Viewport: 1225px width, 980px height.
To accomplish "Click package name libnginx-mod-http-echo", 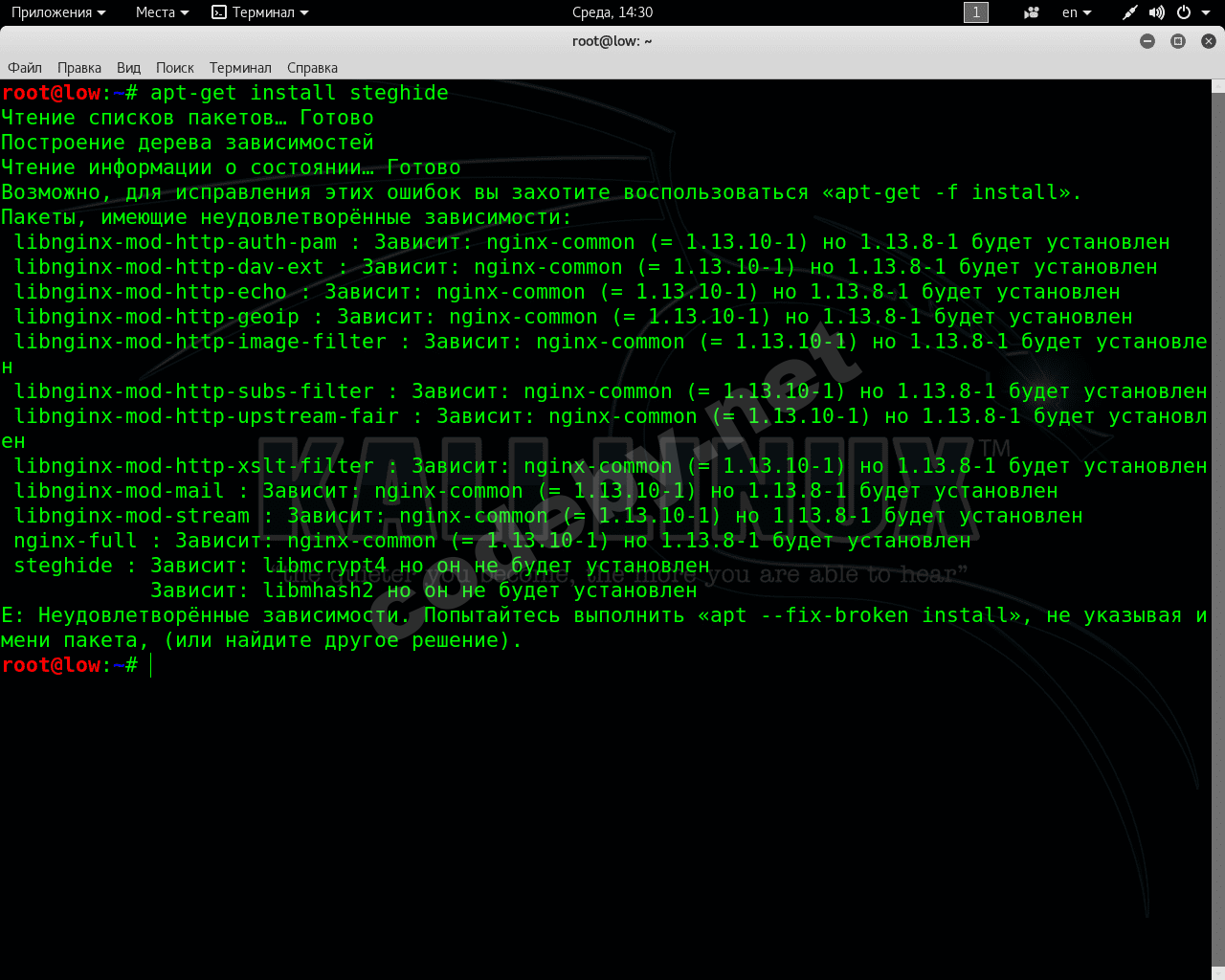I will [150, 292].
